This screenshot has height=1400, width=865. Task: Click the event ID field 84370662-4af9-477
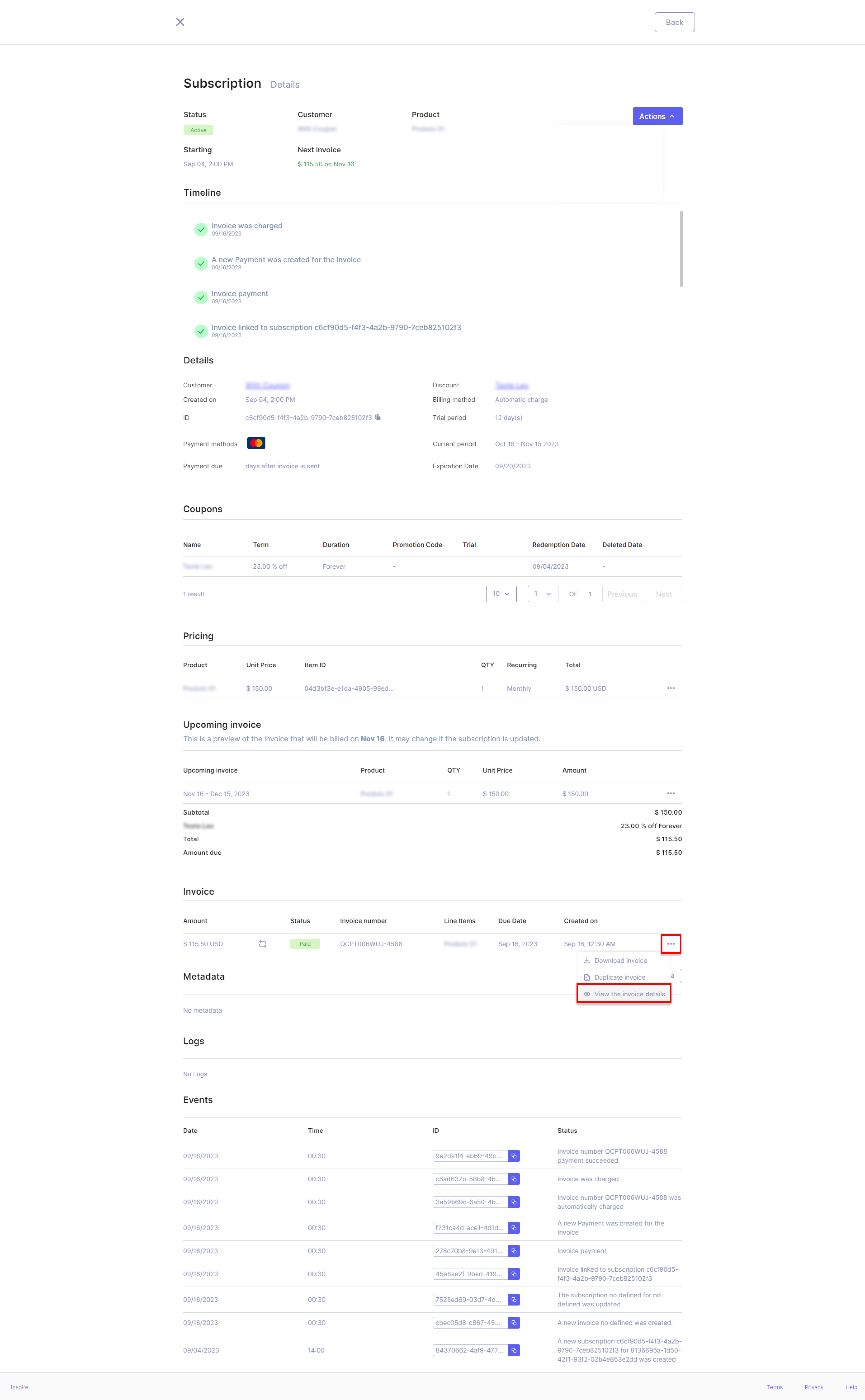[x=470, y=1350]
